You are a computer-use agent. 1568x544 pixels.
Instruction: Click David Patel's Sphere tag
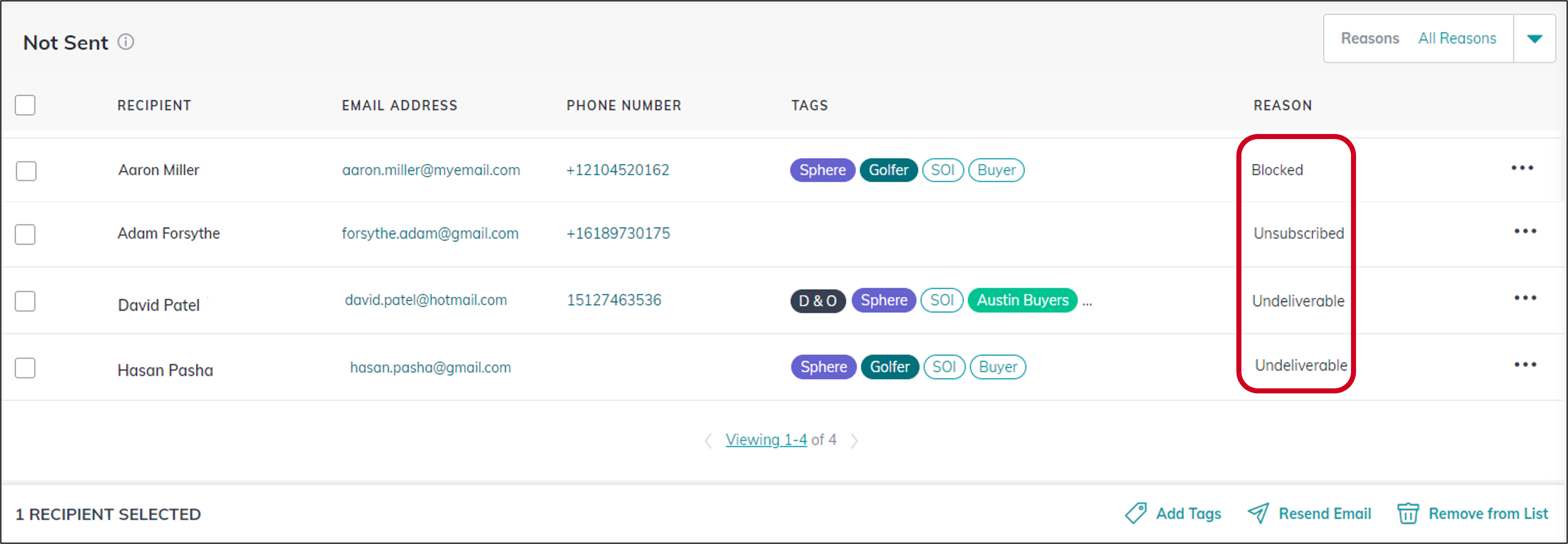pos(883,300)
